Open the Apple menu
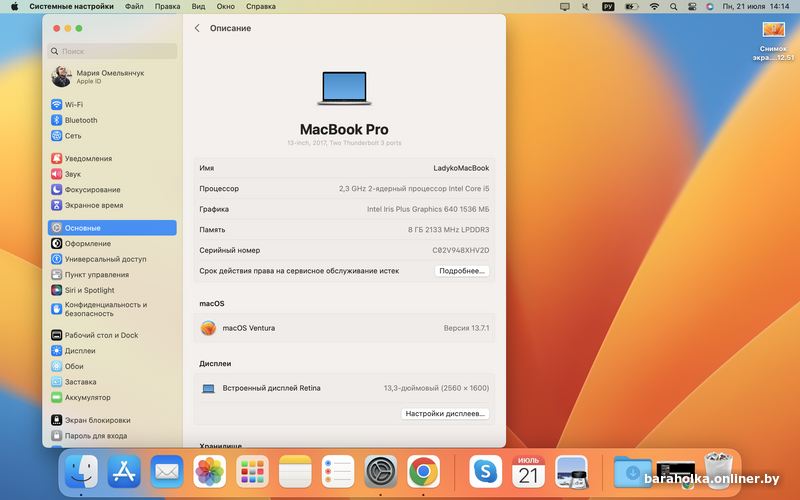This screenshot has width=800, height=500. tap(14, 7)
